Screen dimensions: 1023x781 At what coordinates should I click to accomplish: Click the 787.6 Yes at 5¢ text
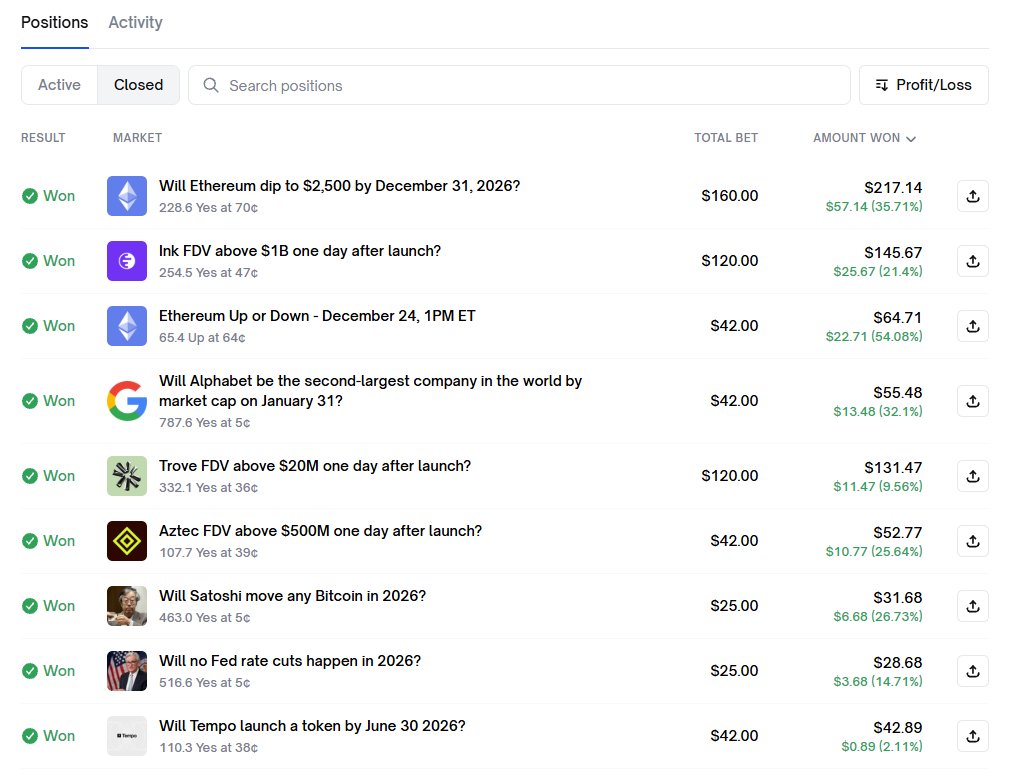(x=204, y=423)
